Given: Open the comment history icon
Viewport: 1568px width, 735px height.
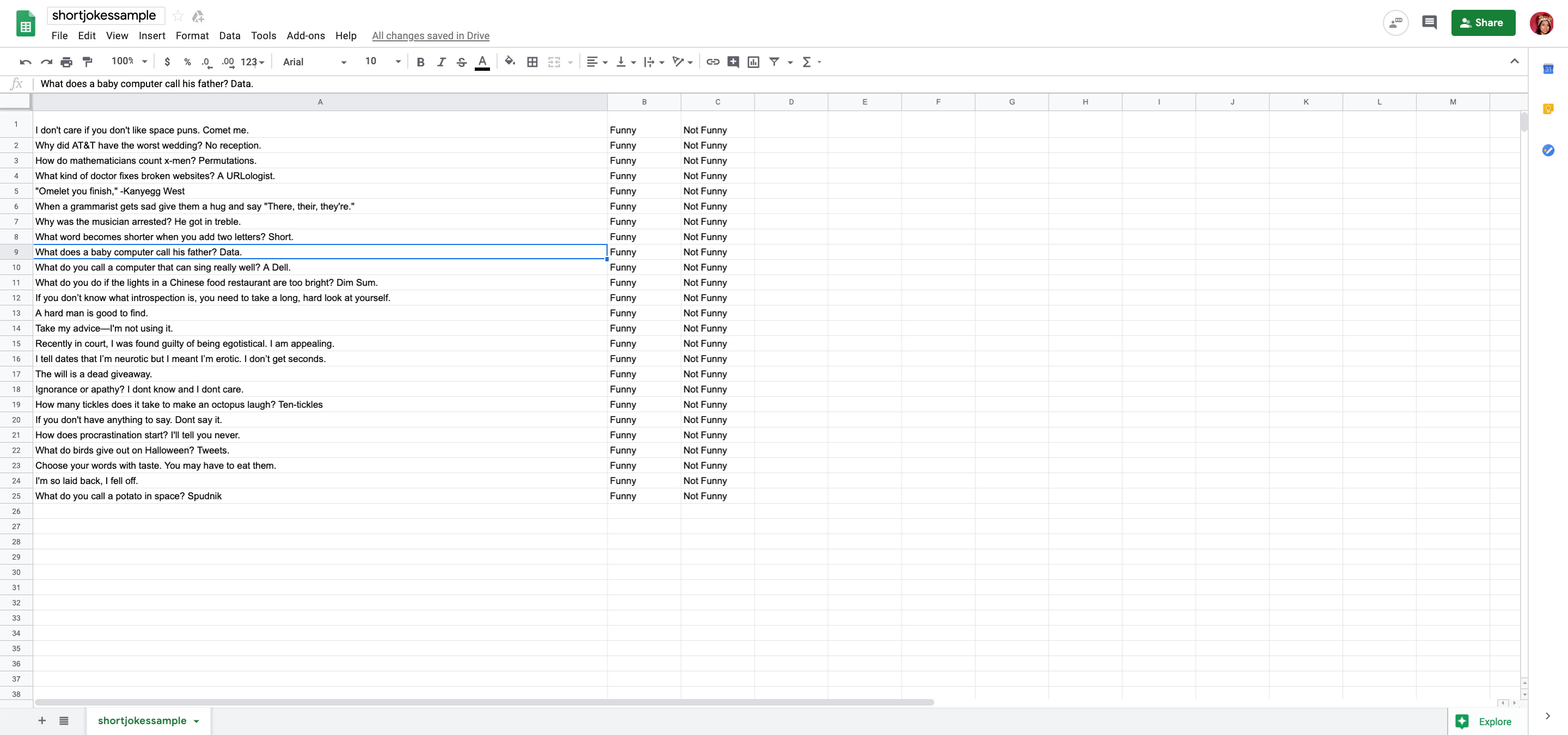Looking at the screenshot, I should point(1429,23).
